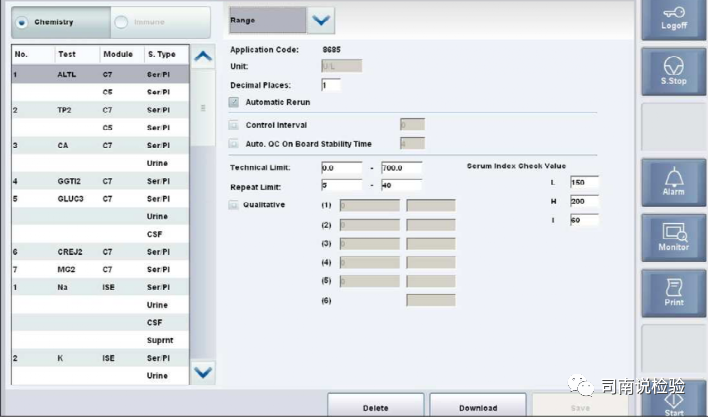Select the ALTL test row

tap(100, 74)
